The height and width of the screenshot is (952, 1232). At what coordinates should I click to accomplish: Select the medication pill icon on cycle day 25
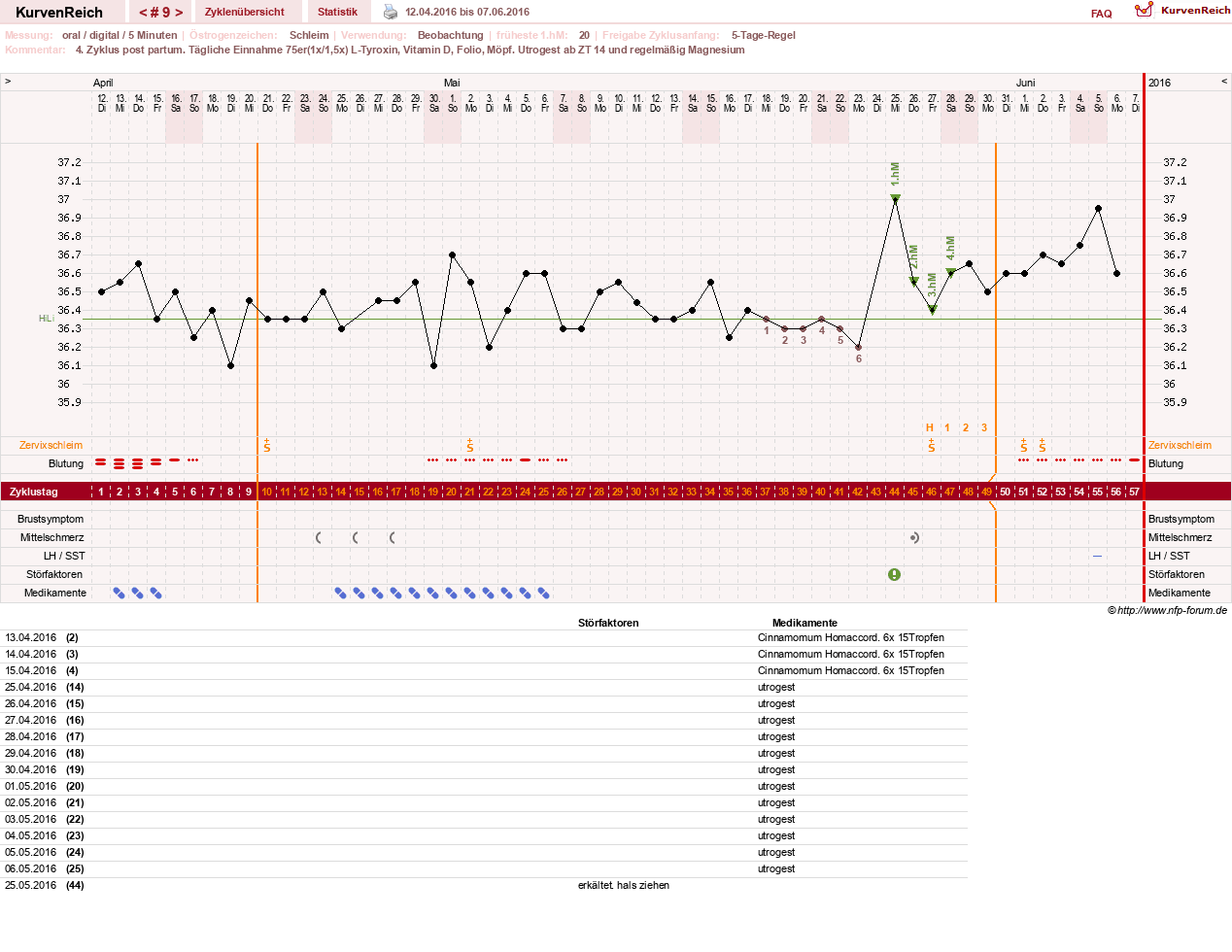point(544,593)
